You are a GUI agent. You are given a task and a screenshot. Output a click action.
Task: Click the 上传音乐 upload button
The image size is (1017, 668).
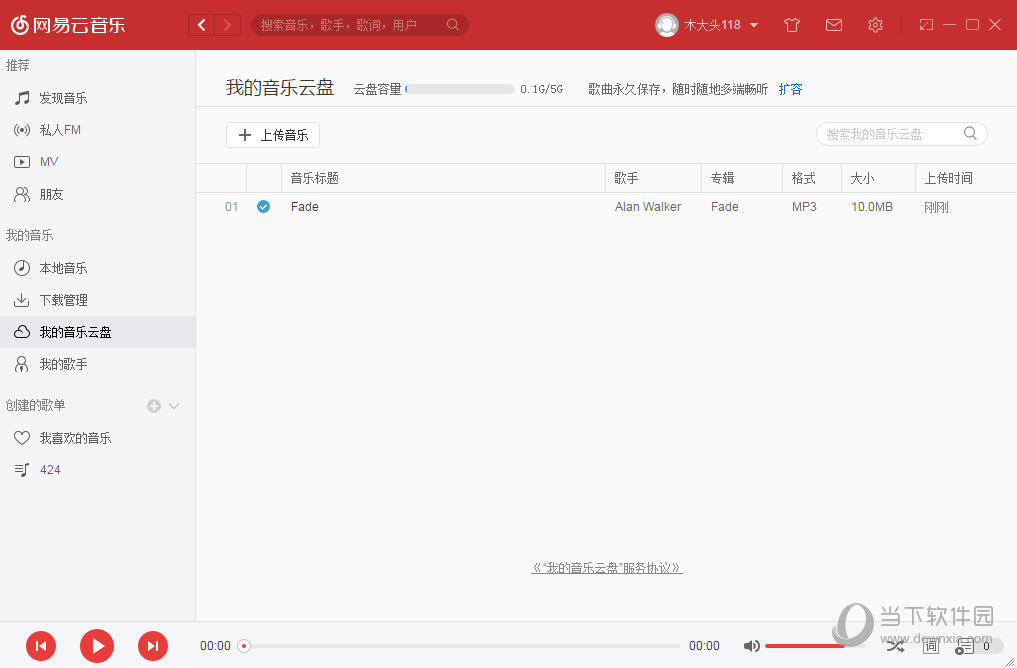click(x=272, y=135)
